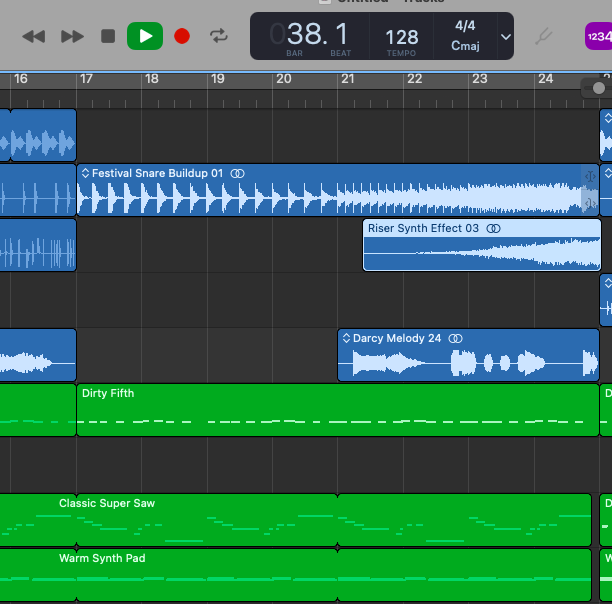The image size is (612, 604).
Task: Open the 4/4 Cmaj signature and key popup
Action: pos(465,36)
